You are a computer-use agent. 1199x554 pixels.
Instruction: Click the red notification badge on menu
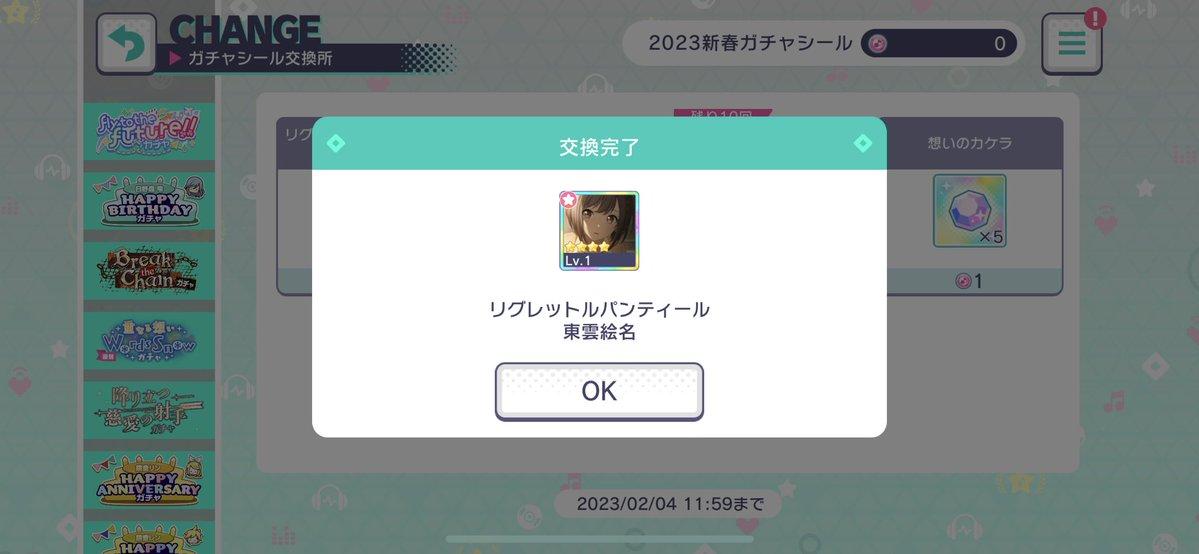click(1095, 18)
